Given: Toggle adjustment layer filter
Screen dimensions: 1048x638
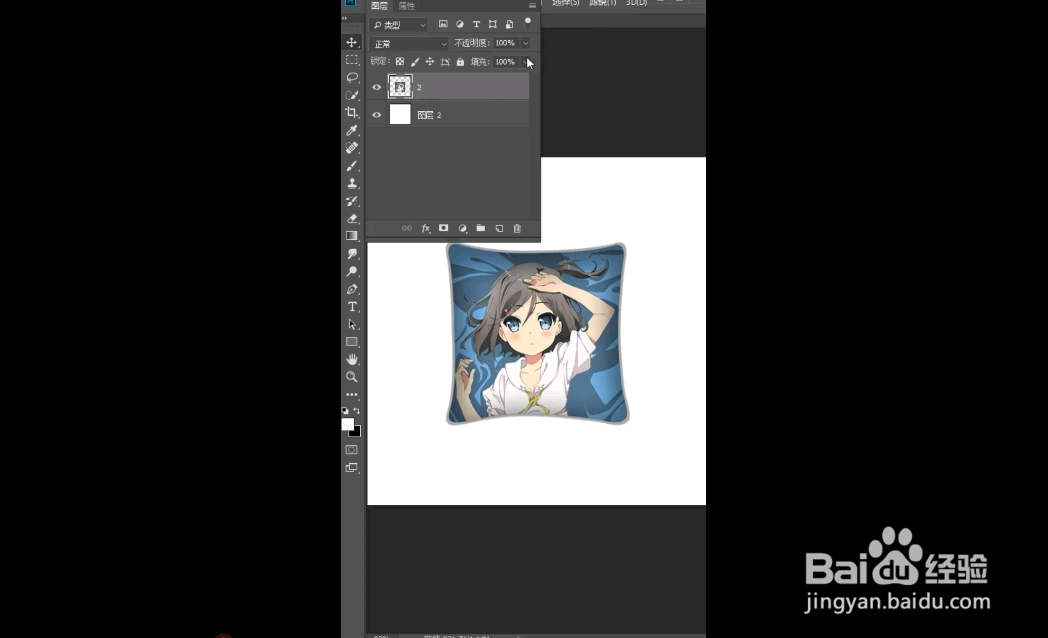Looking at the screenshot, I should click(460, 24).
